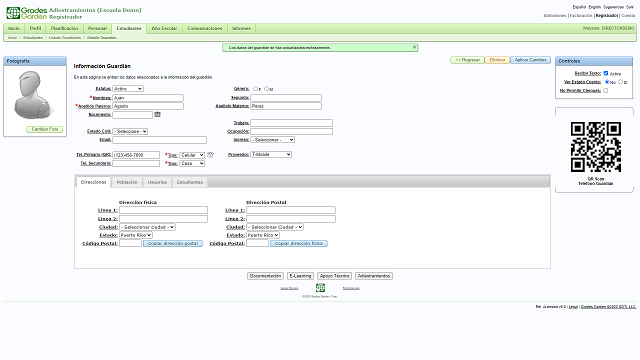Open the E-Learning footer button

coord(300,276)
